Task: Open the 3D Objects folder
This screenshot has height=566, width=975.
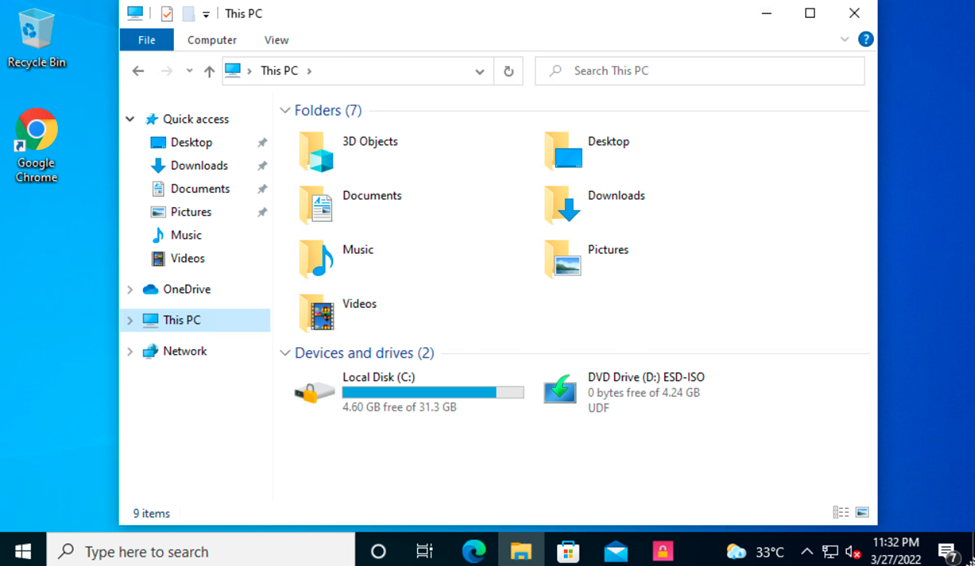Action: click(348, 151)
